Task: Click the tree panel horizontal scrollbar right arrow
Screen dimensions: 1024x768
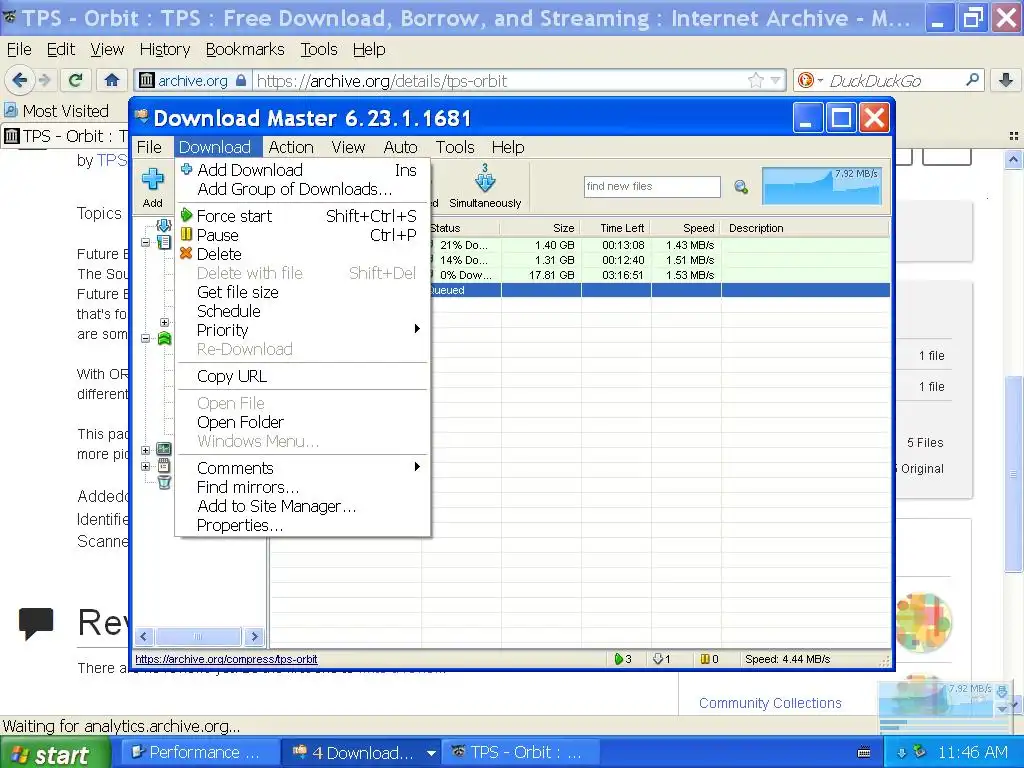Action: pyautogui.click(x=255, y=636)
